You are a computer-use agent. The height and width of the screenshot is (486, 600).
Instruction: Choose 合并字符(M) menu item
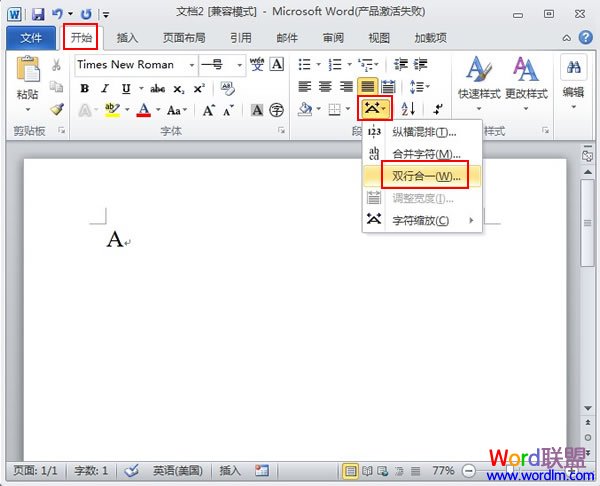[x=422, y=154]
